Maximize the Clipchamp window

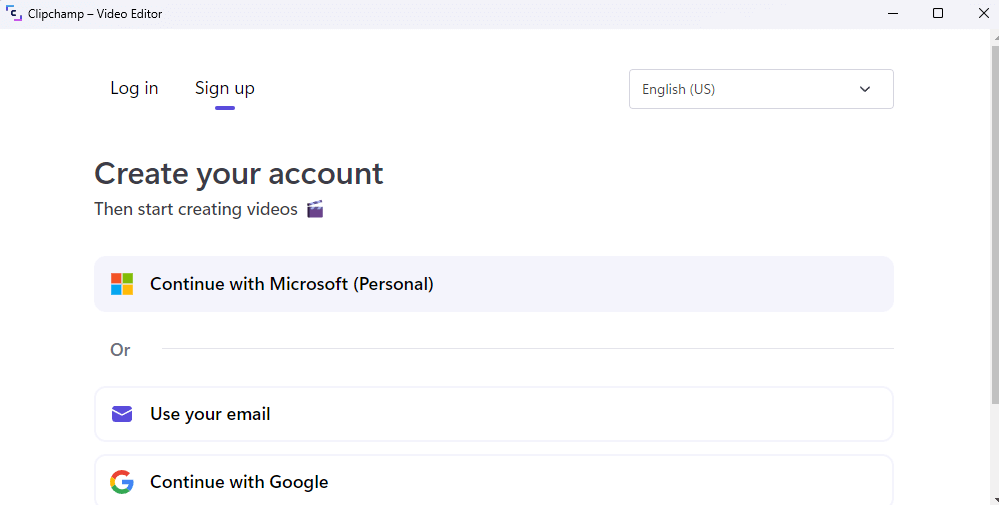938,13
